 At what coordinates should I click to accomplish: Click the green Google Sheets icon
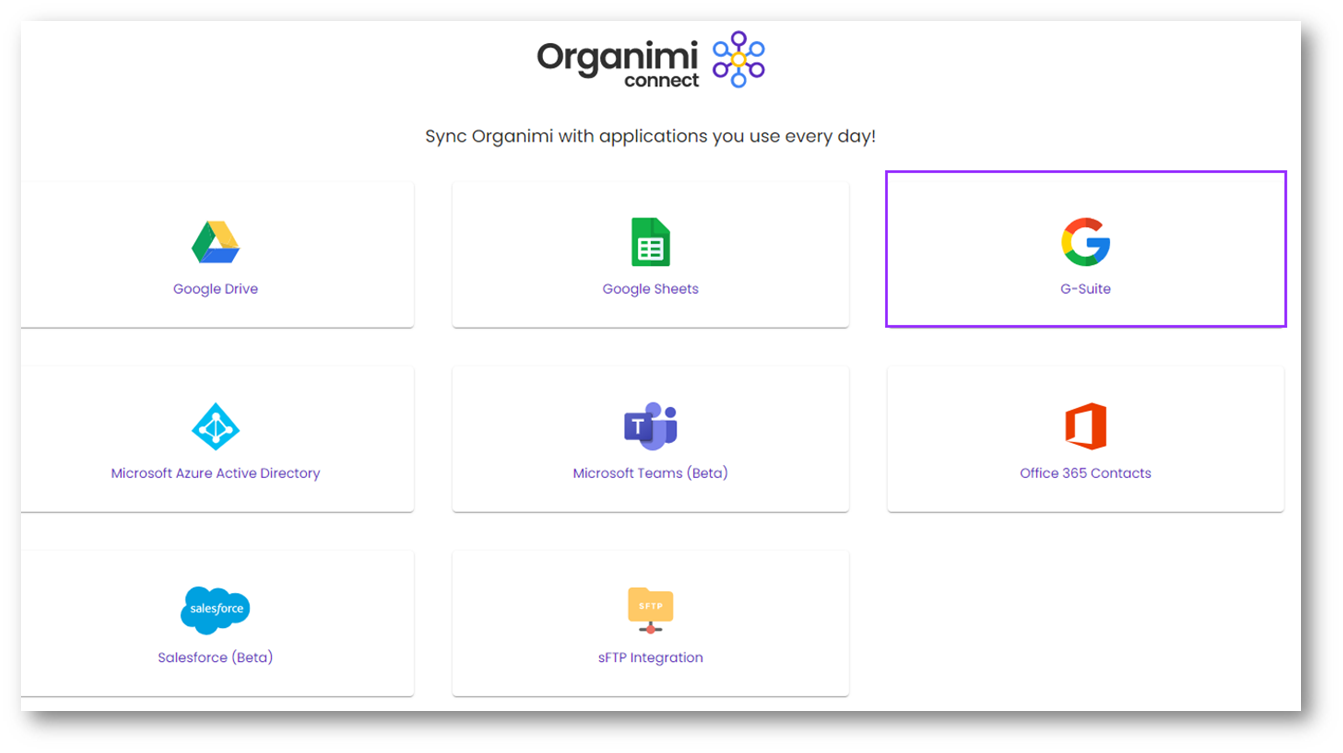(650, 242)
